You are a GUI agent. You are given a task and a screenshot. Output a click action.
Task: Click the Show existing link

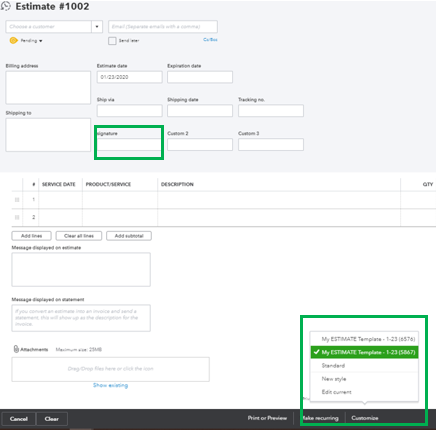pyautogui.click(x=110, y=385)
